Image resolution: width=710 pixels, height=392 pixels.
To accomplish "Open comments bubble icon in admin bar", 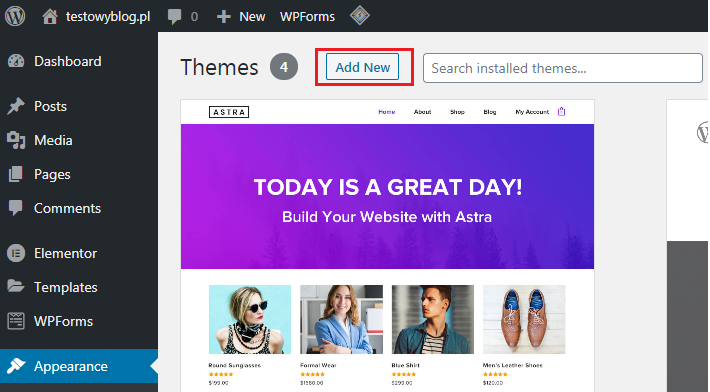I will [174, 17].
